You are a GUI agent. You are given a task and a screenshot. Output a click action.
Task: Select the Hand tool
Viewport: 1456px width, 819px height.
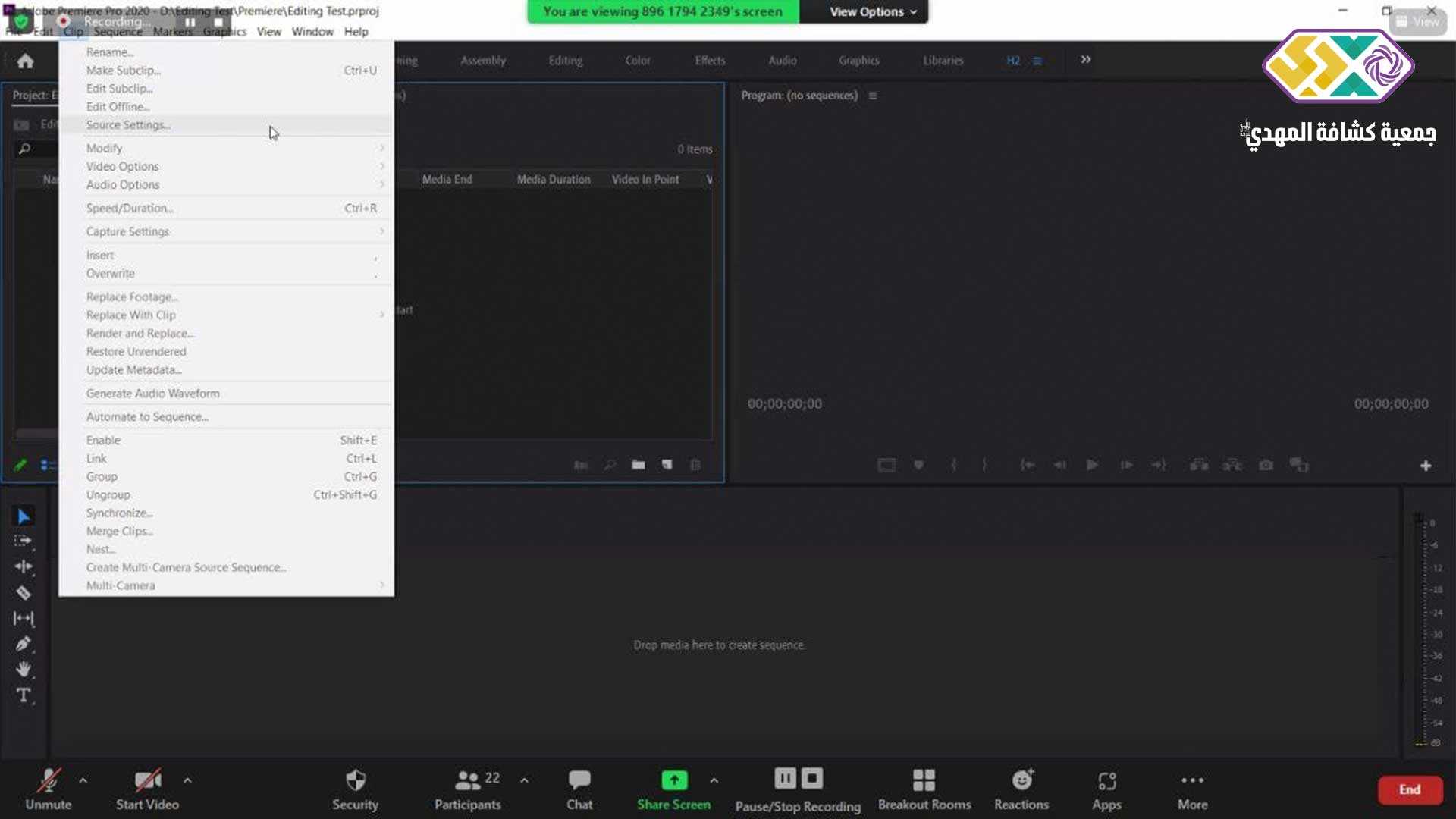click(x=24, y=669)
